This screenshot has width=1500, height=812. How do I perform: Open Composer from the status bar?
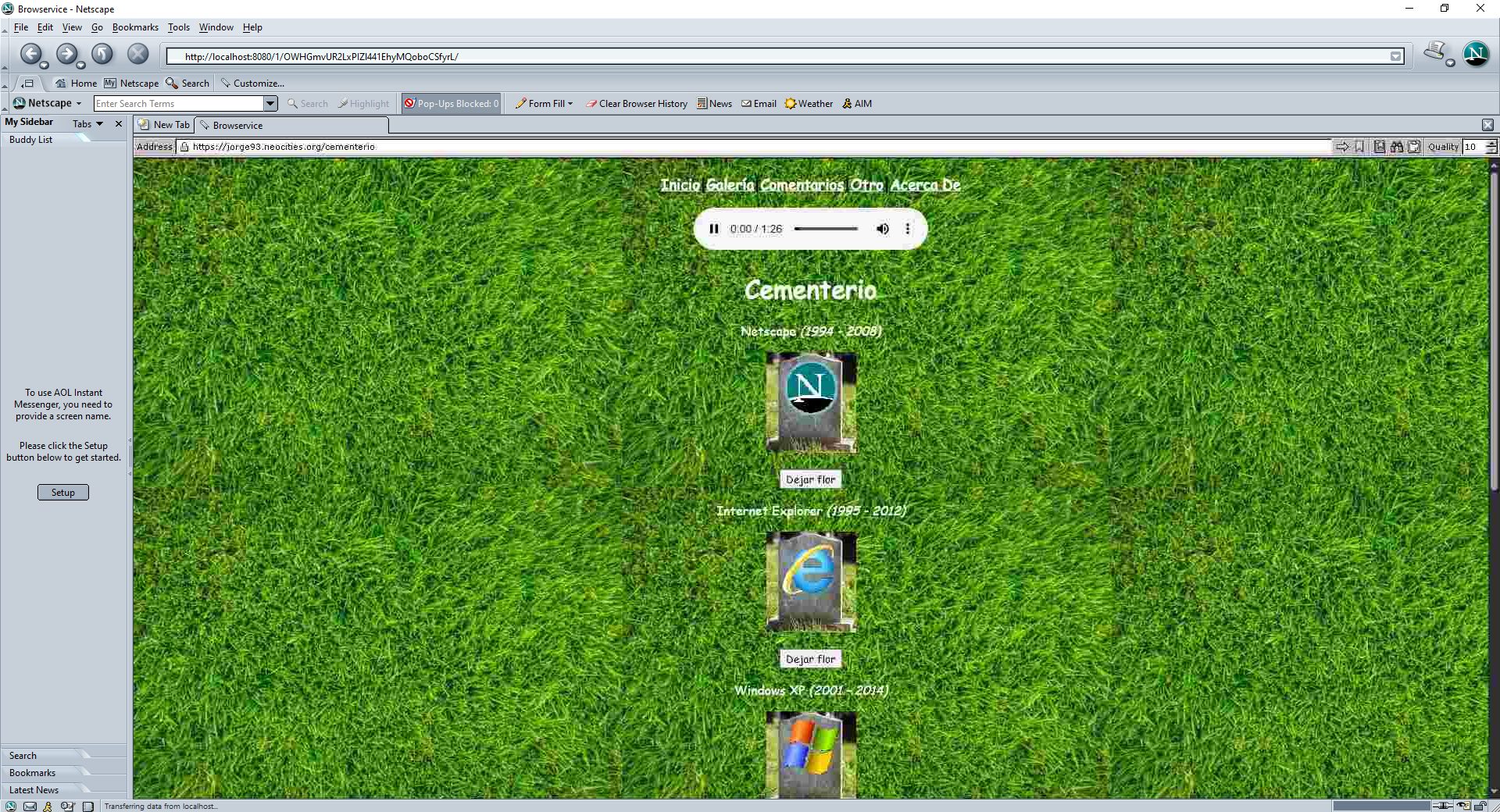click(x=68, y=806)
